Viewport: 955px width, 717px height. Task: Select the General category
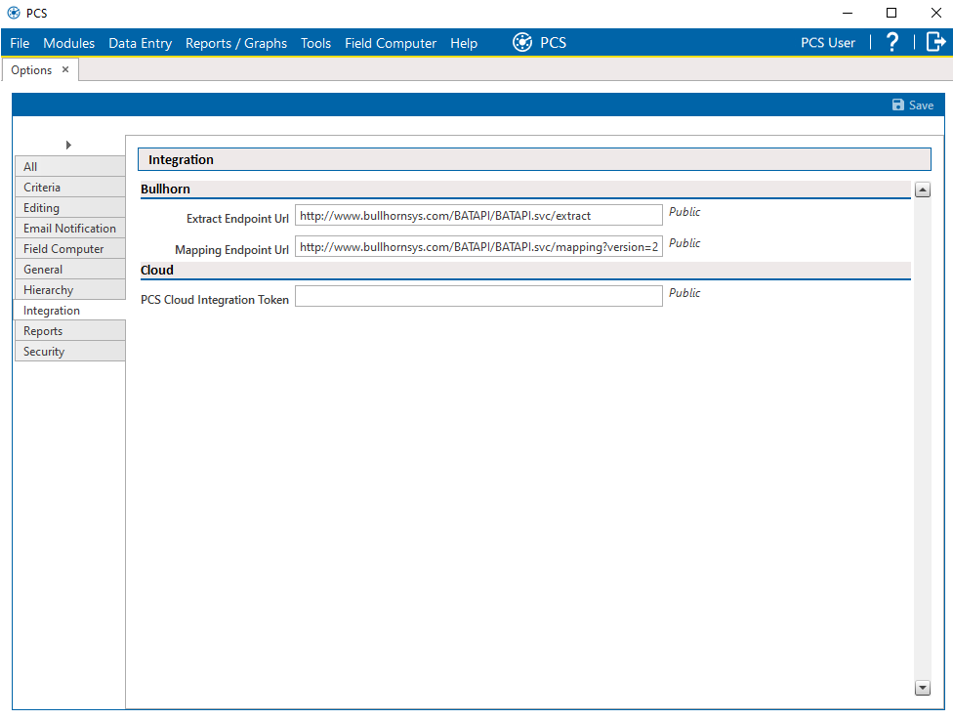[70, 269]
